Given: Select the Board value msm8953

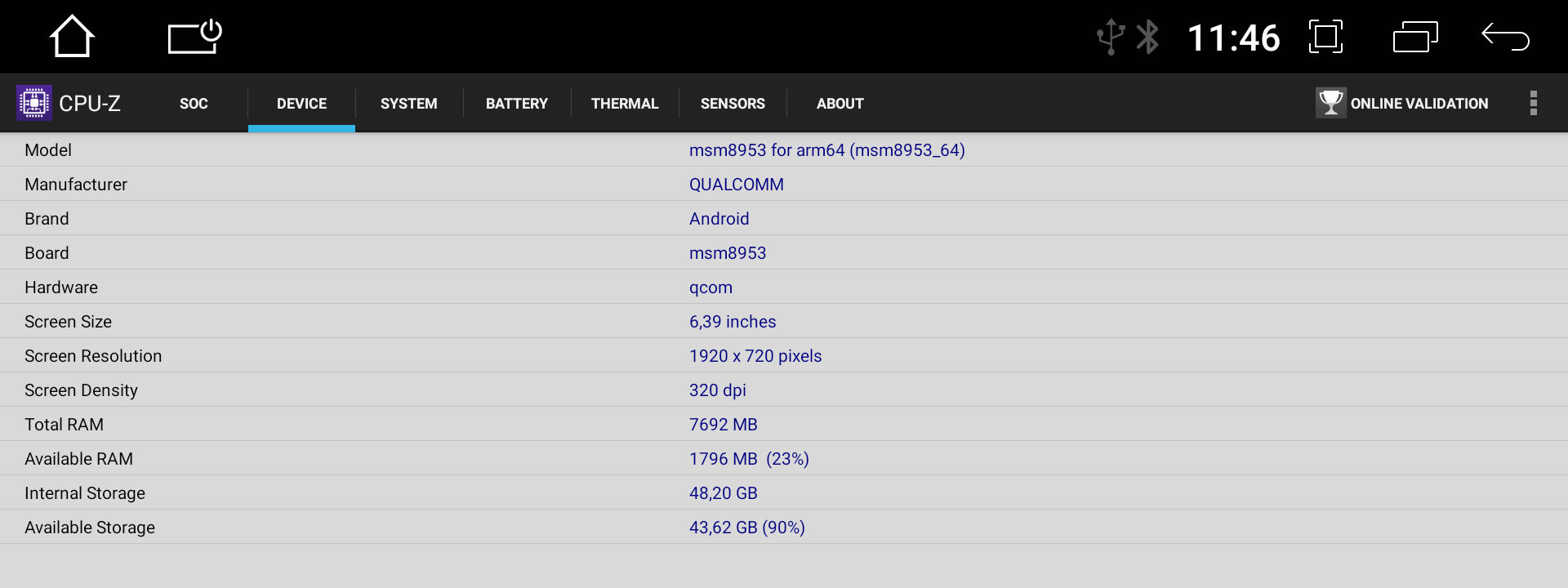Looking at the screenshot, I should (727, 253).
